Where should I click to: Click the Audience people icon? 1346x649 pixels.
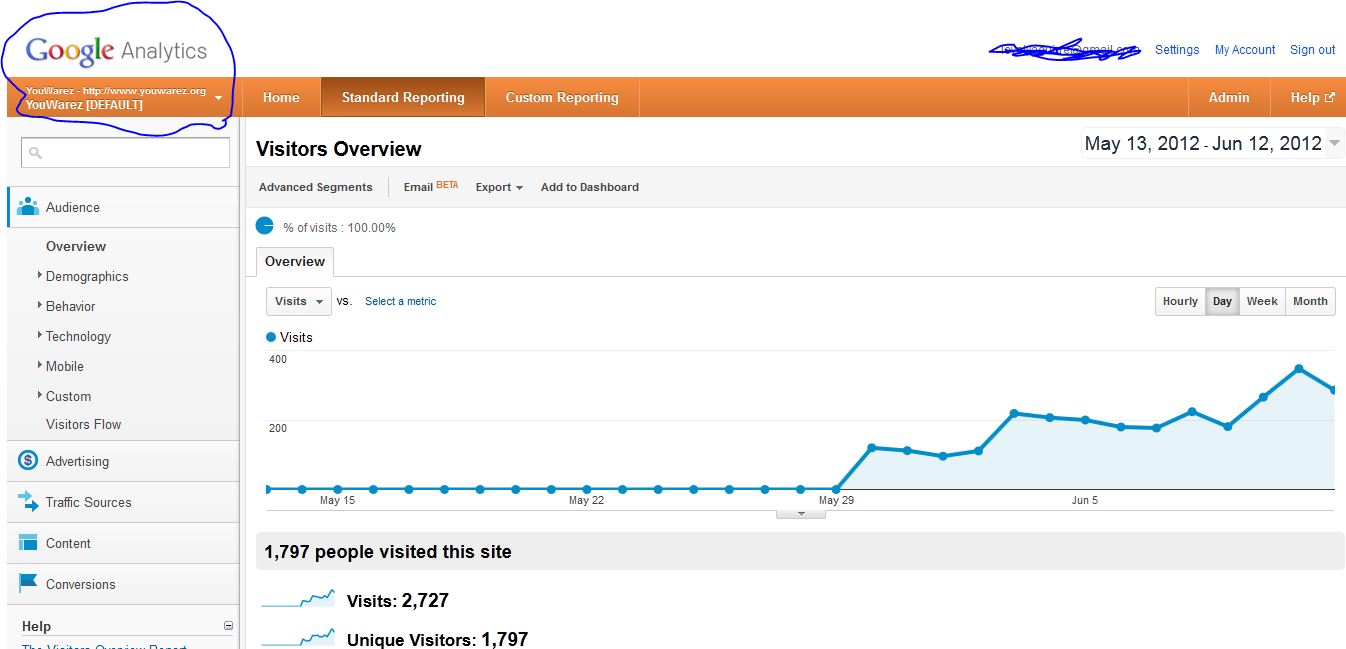tap(28, 207)
